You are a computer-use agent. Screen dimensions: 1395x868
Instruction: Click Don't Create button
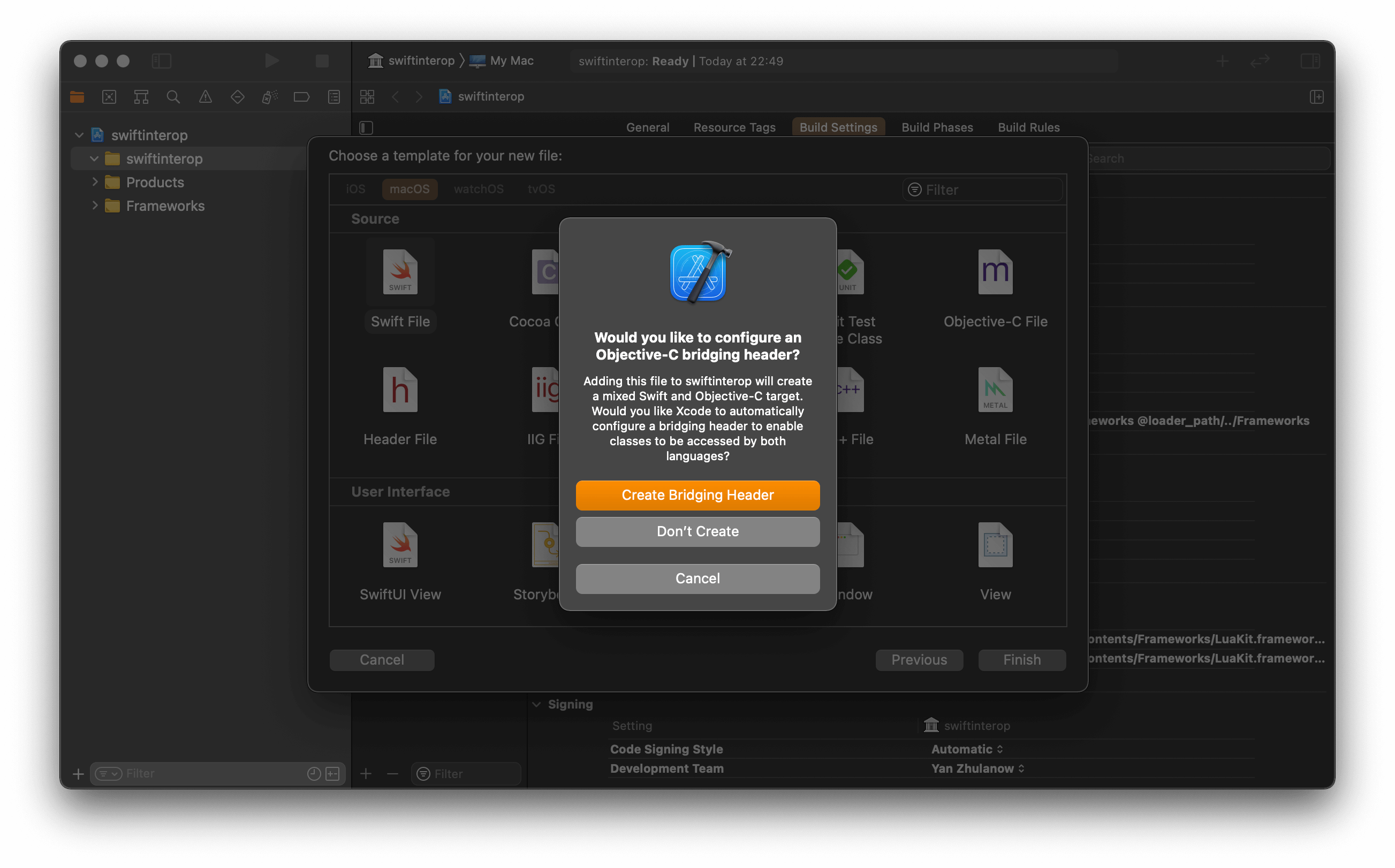coord(697,531)
